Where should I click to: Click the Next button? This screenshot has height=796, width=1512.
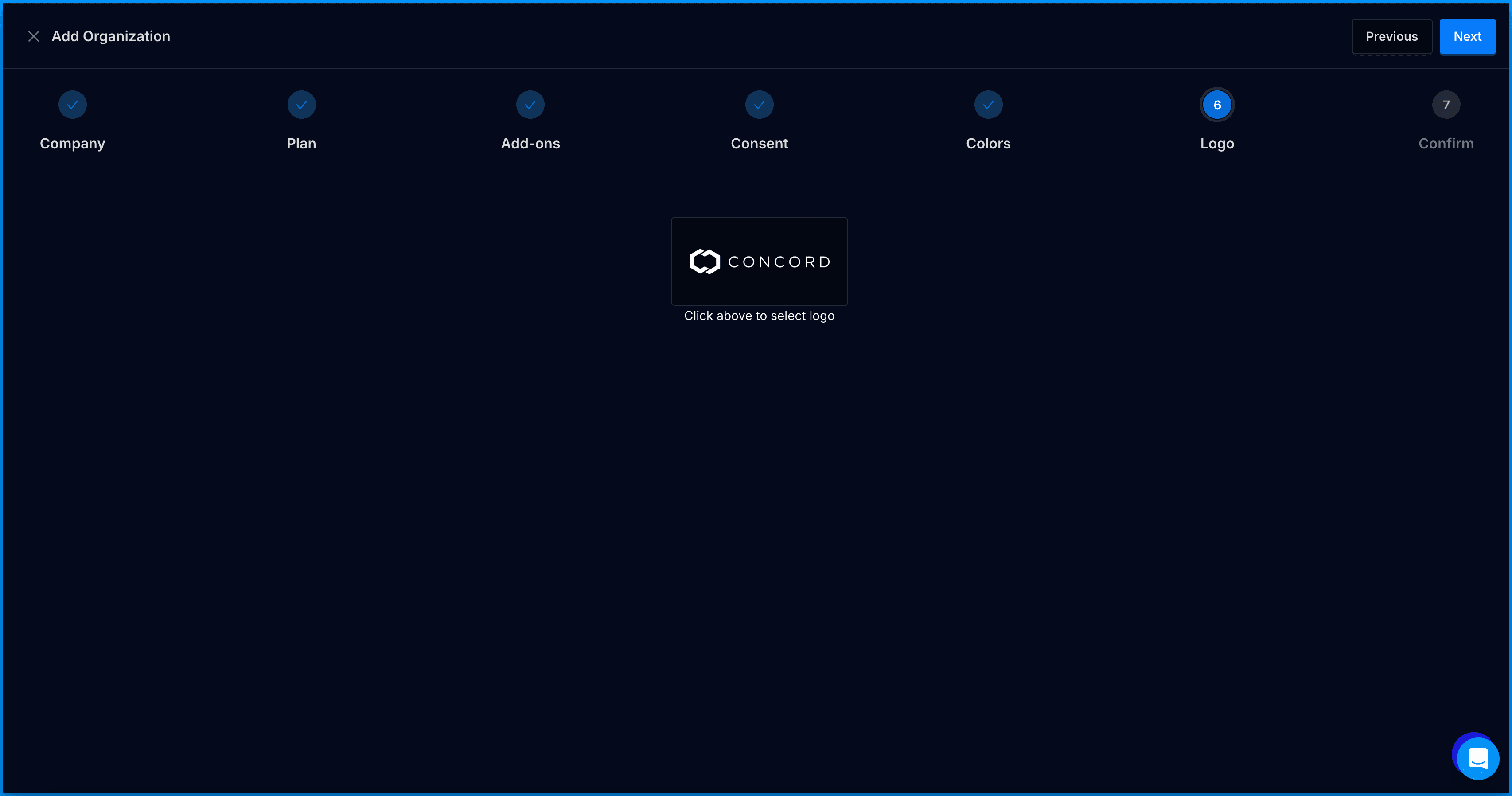pos(1467,36)
